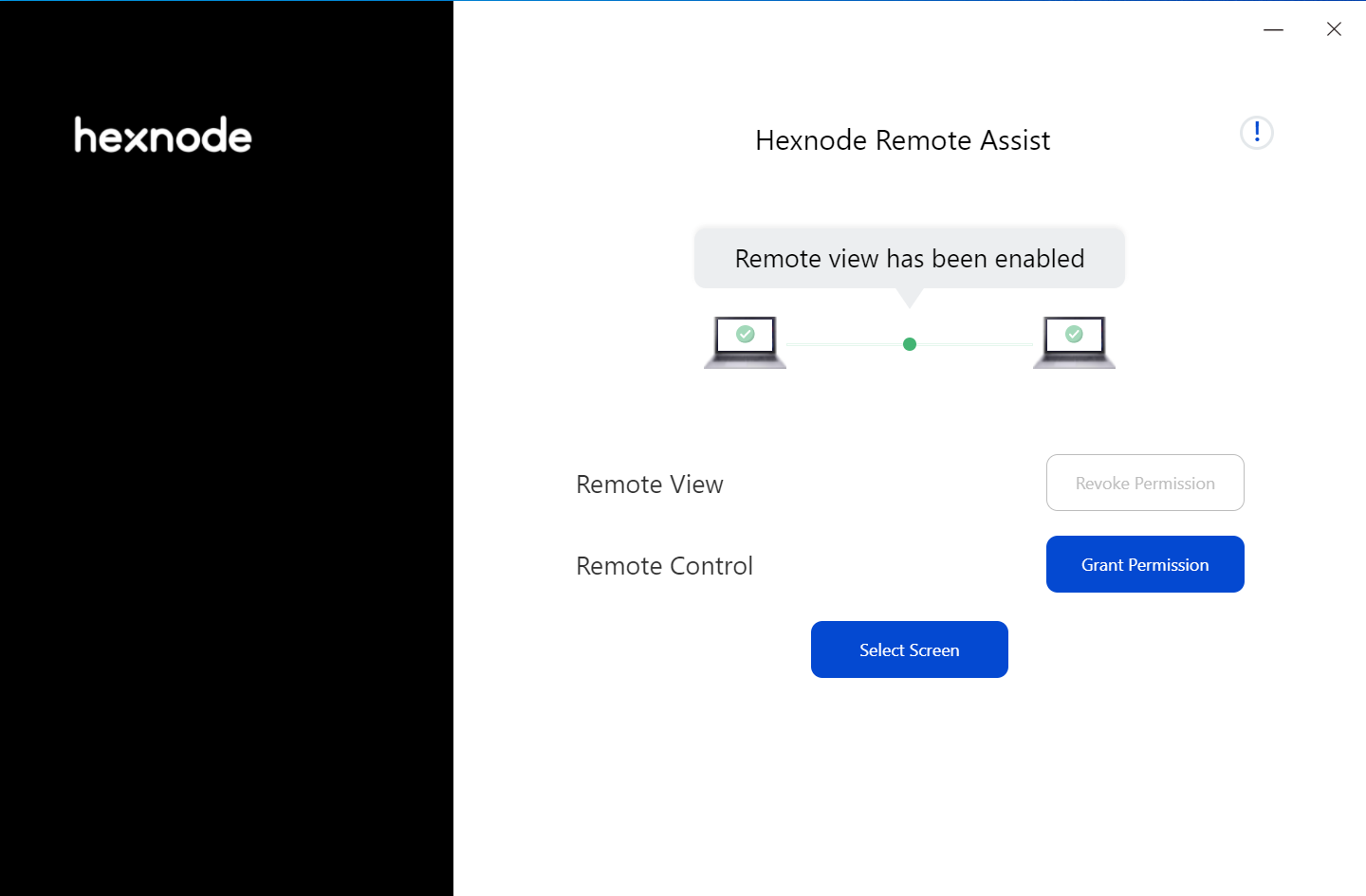The width and height of the screenshot is (1366, 896).
Task: Click the Hexnode logo
Action: pyautogui.click(x=163, y=136)
